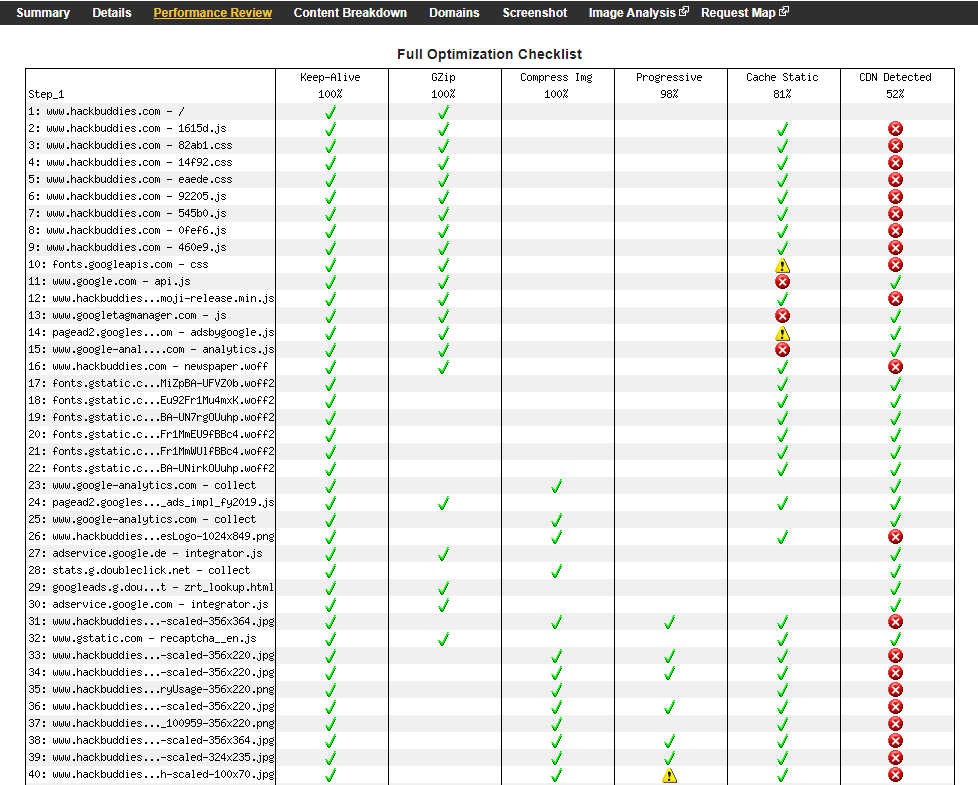Viewport: 978px width, 785px height.
Task: Click the yellow warning icon in adsbygoogle.js row
Action: 782,333
